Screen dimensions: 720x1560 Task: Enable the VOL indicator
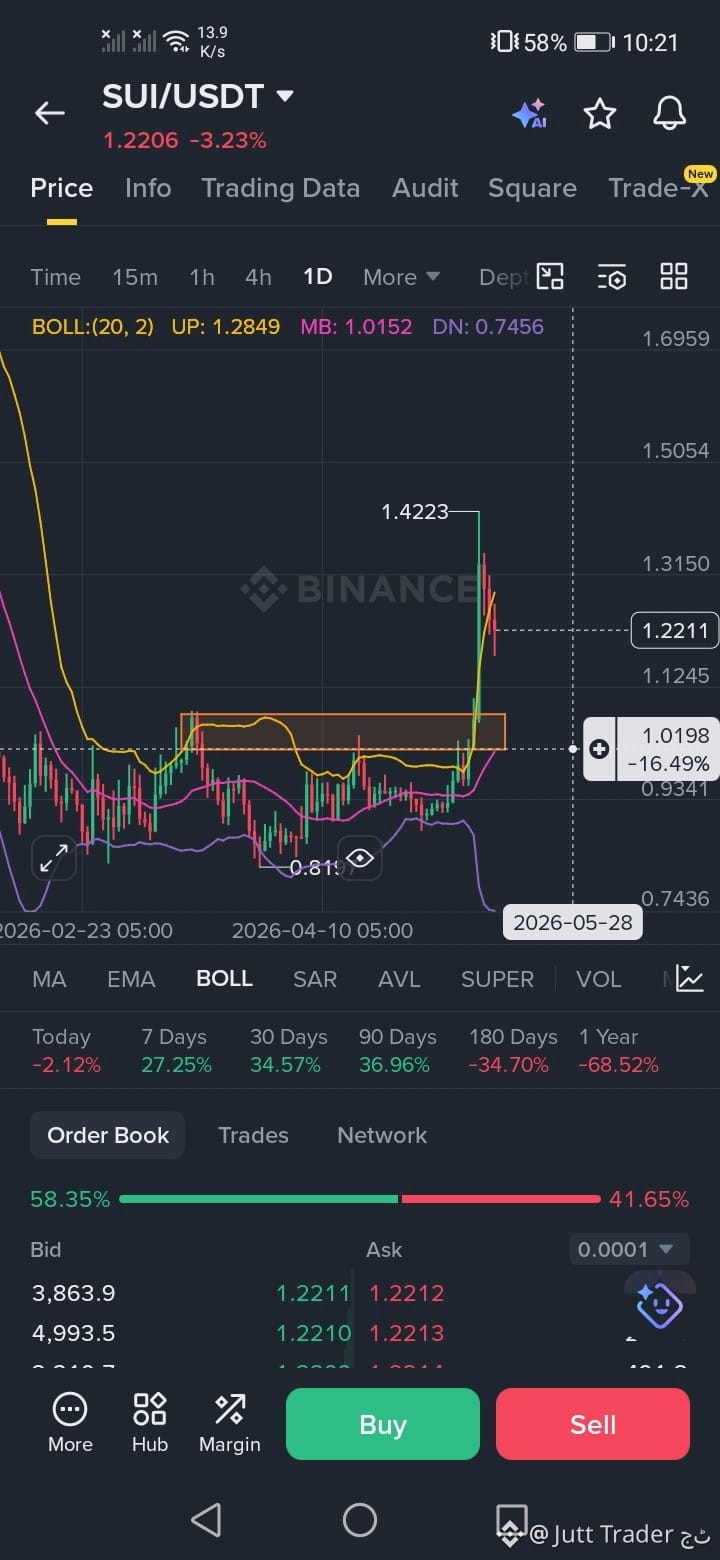click(598, 979)
